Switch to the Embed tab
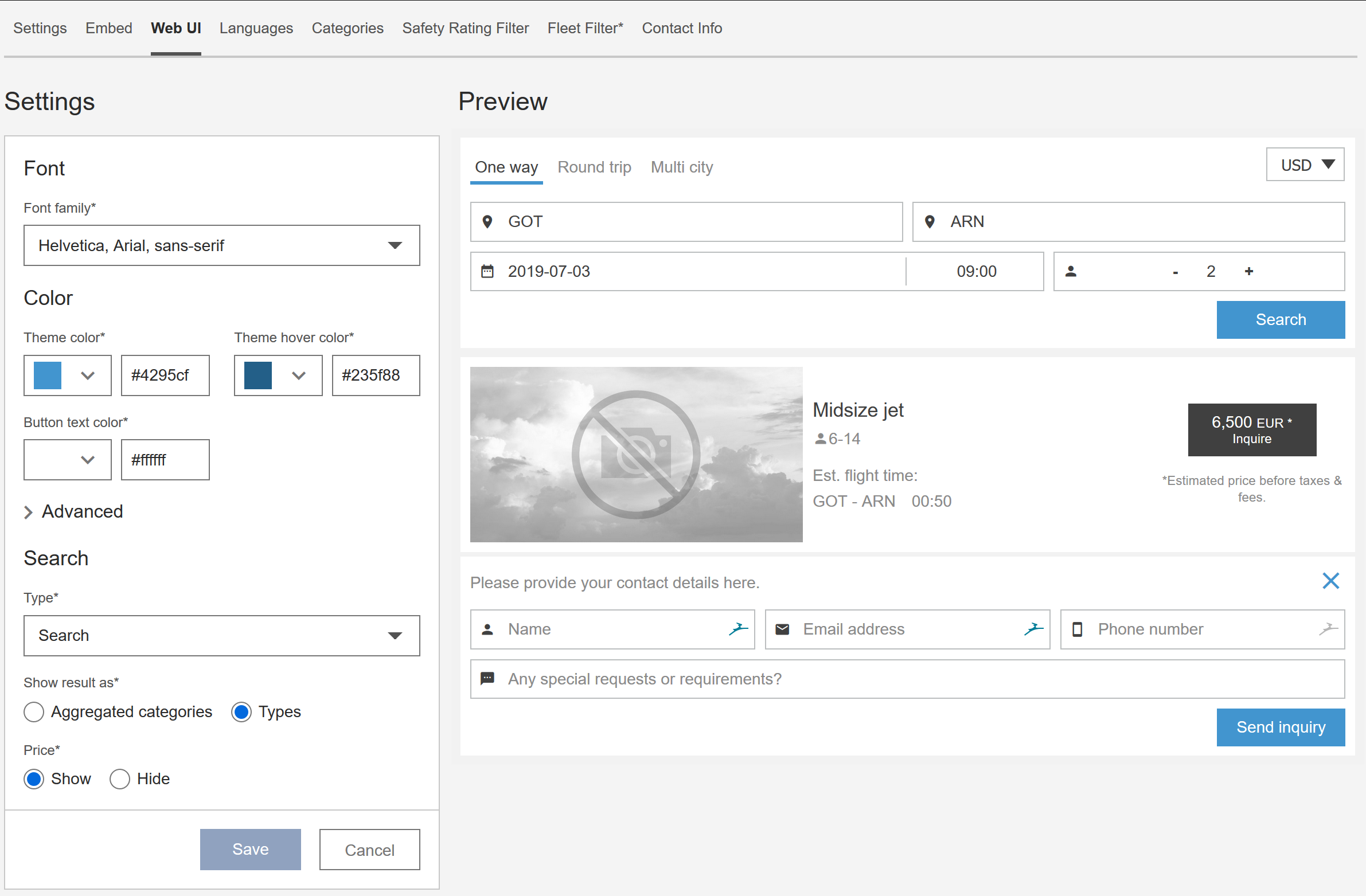This screenshot has width=1366, height=896. [109, 28]
